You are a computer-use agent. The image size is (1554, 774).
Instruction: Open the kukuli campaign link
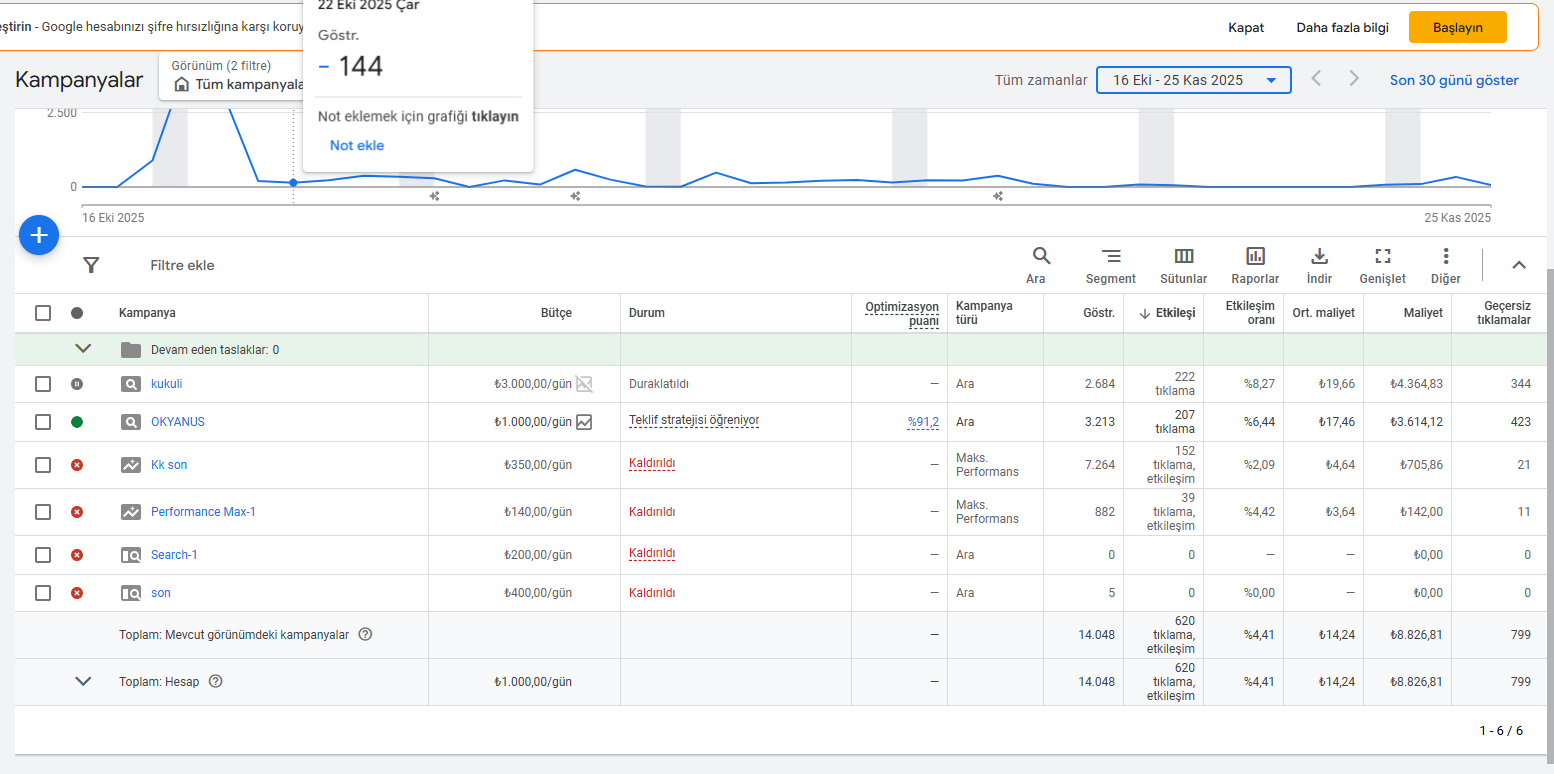coord(167,384)
